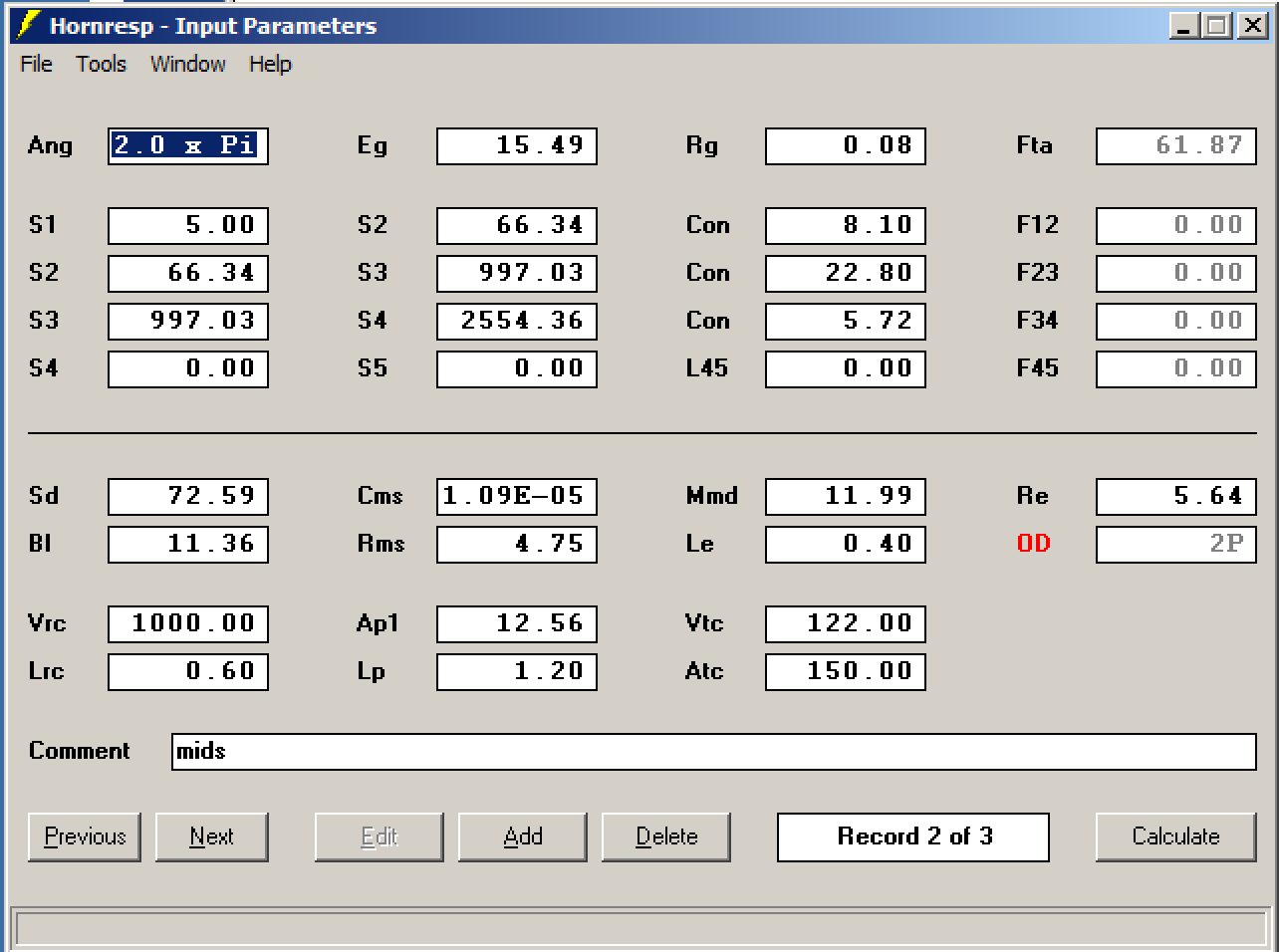This screenshot has width=1279, height=952.
Task: Click the Cms label
Action: click(x=380, y=496)
